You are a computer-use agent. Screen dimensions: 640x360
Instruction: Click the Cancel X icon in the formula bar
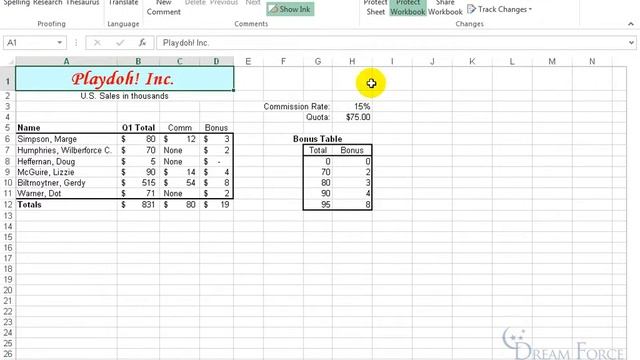(x=97, y=42)
